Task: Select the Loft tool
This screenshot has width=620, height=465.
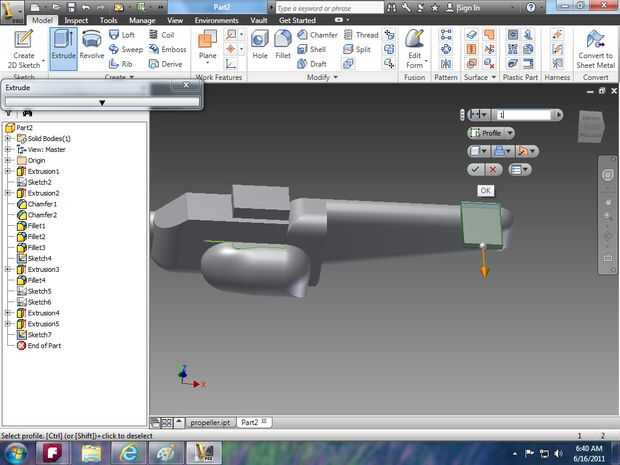Action: pos(122,35)
